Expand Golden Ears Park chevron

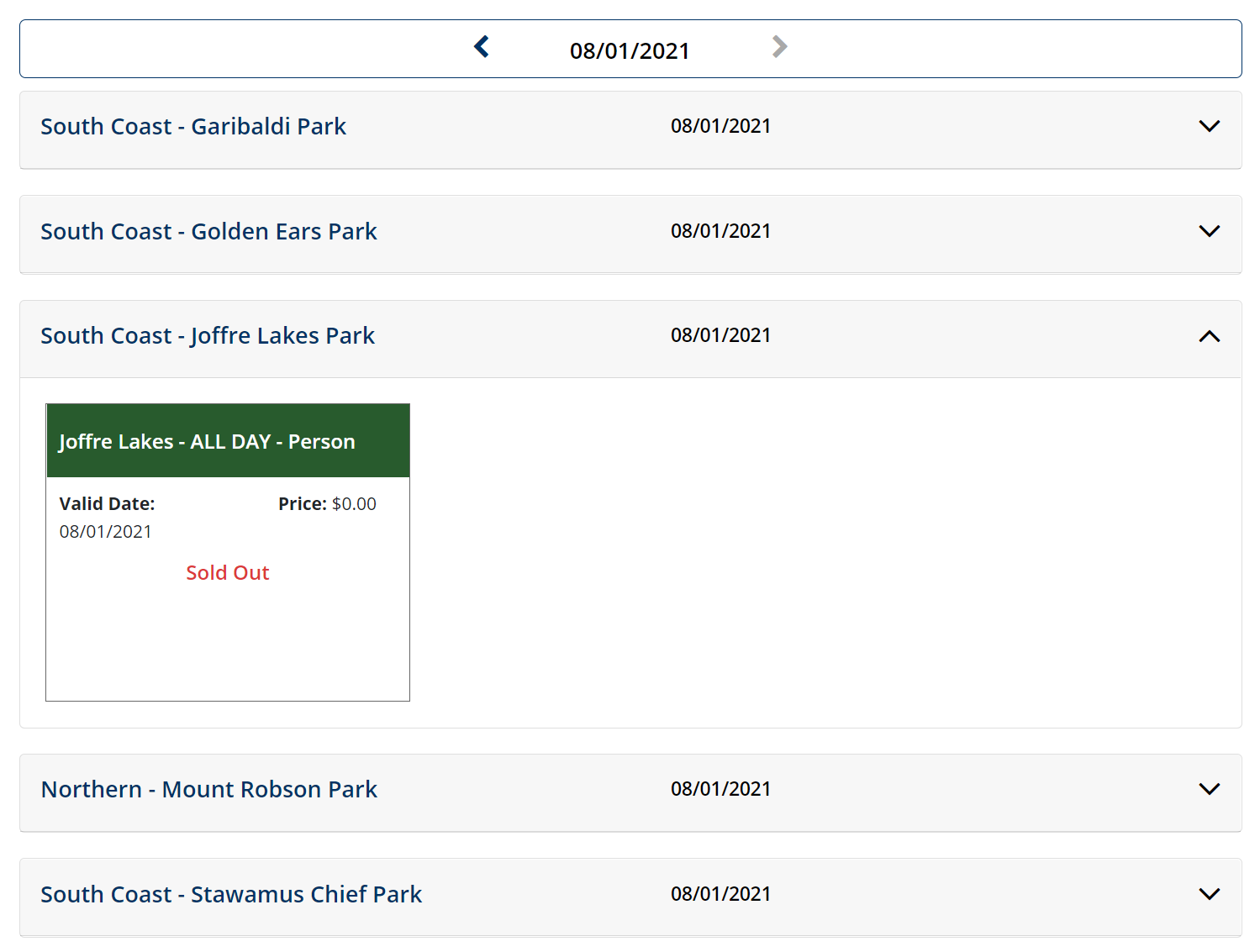pyautogui.click(x=1209, y=231)
